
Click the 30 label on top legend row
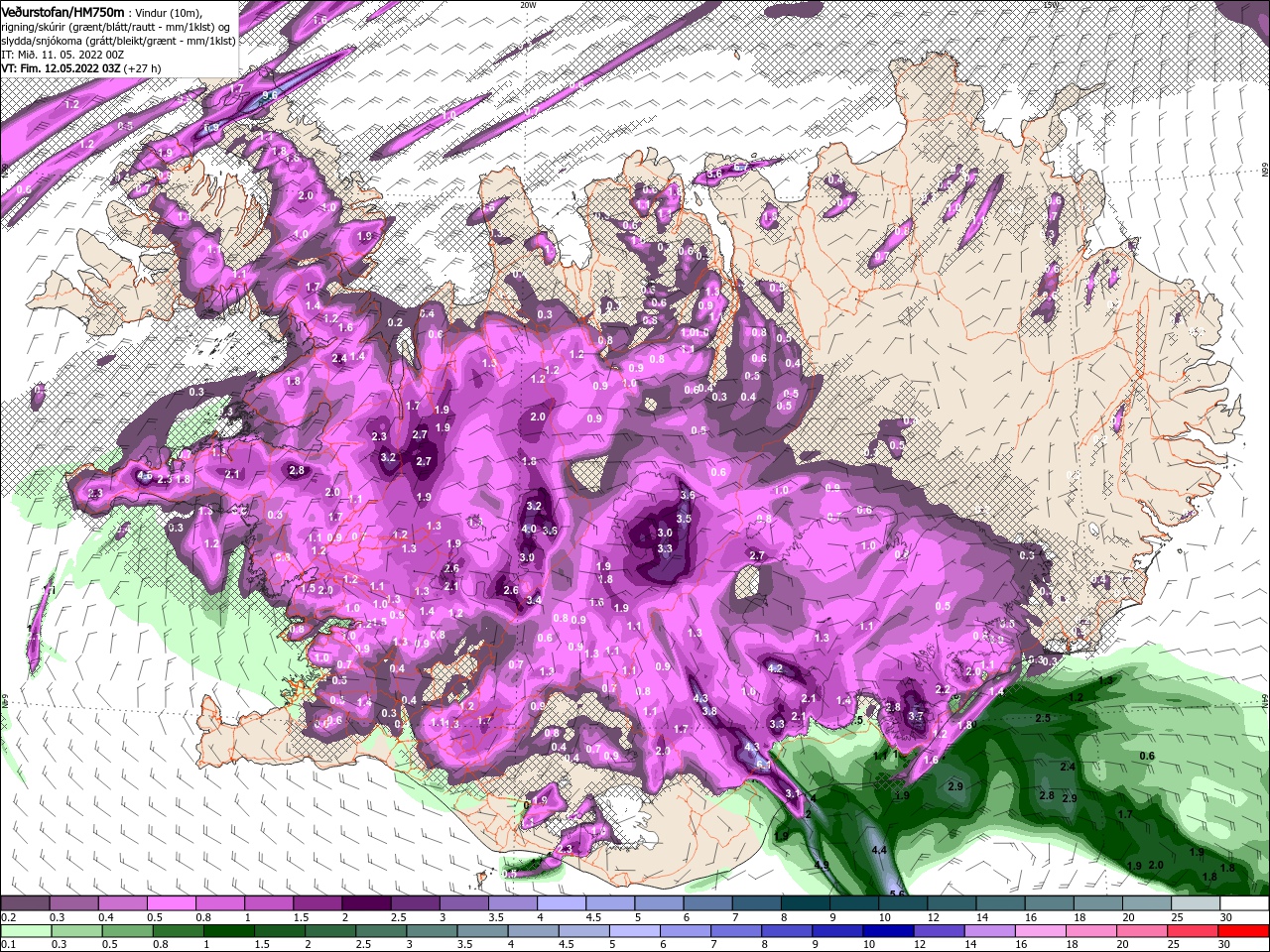[x=1225, y=915]
